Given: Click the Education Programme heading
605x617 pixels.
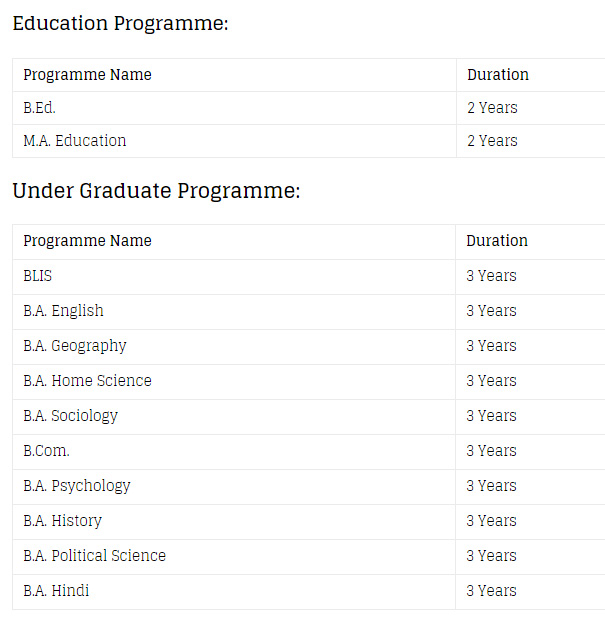Looking at the screenshot, I should (120, 24).
